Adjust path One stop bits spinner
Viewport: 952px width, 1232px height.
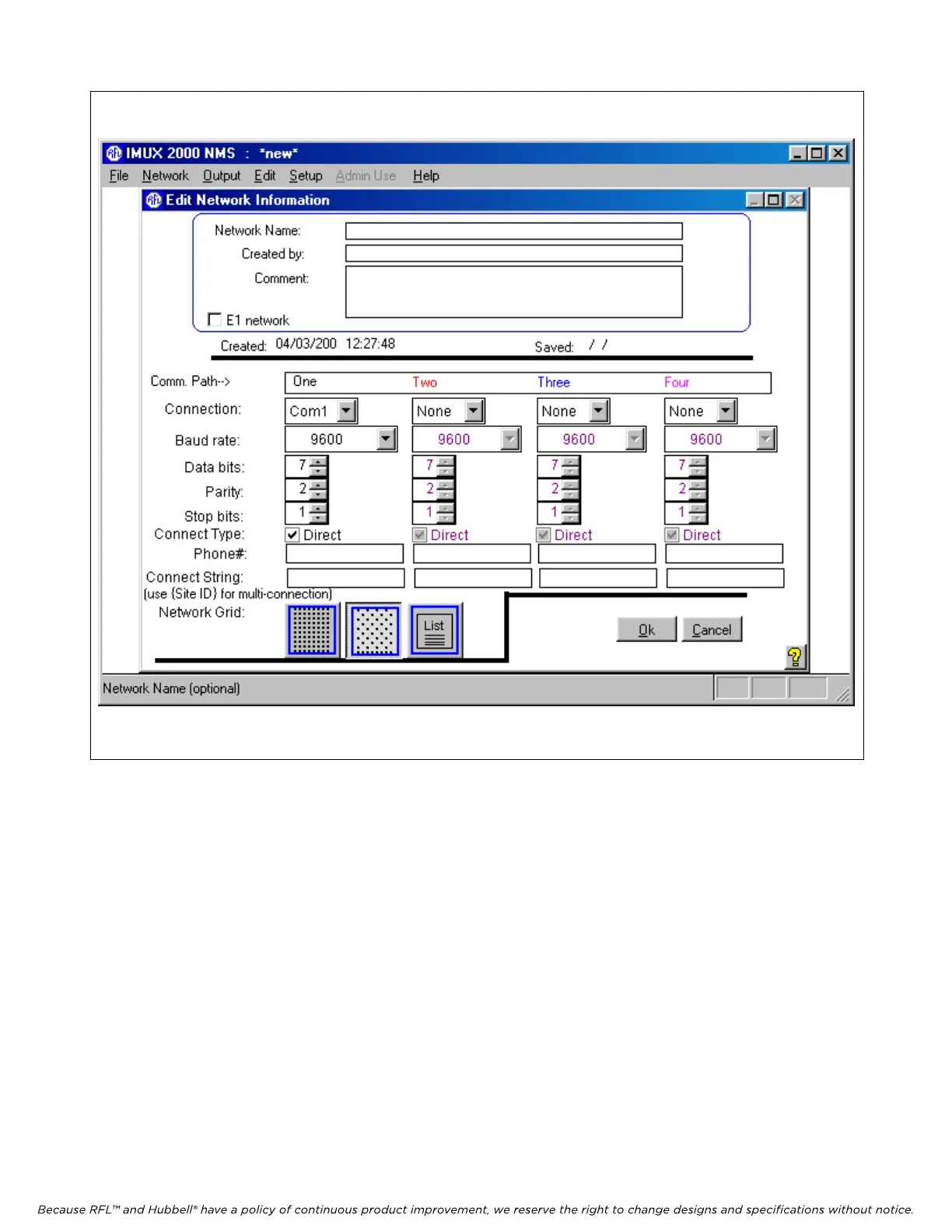coord(318,513)
